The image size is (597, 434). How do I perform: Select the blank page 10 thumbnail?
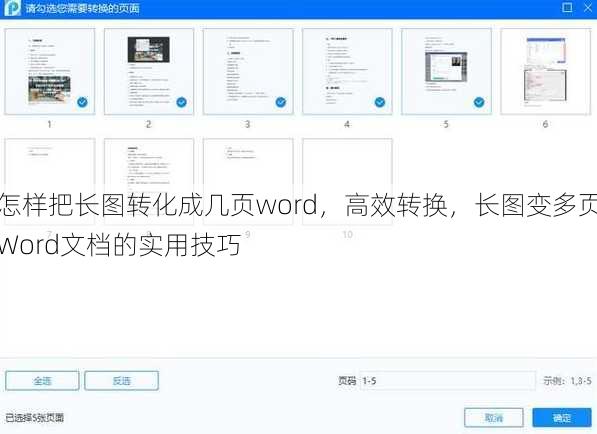(x=347, y=181)
